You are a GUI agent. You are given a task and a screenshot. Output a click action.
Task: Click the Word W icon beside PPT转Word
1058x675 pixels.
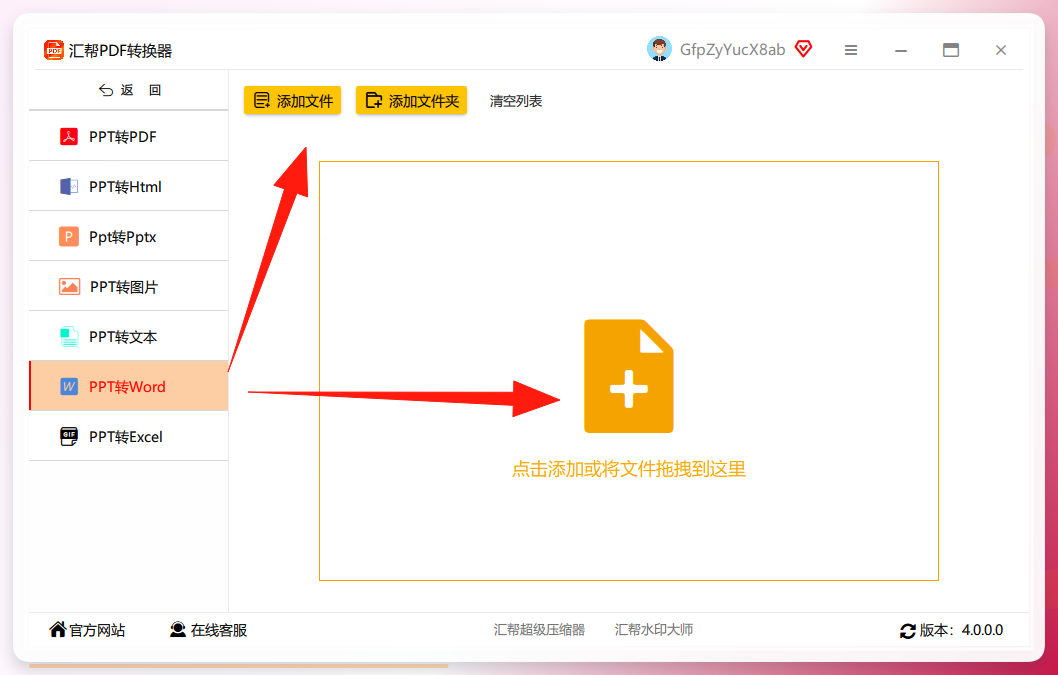(x=69, y=386)
